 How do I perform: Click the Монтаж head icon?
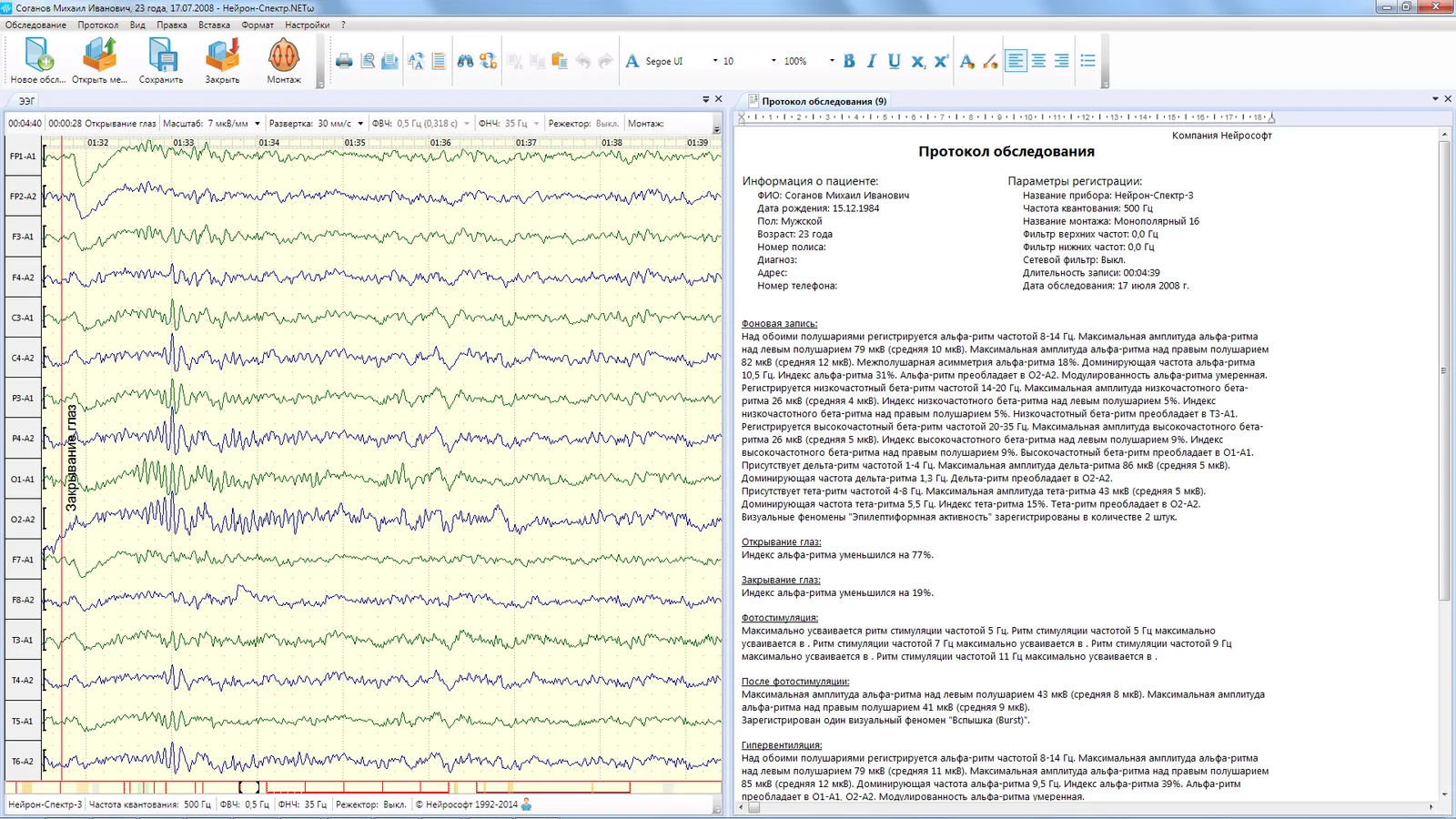(284, 56)
